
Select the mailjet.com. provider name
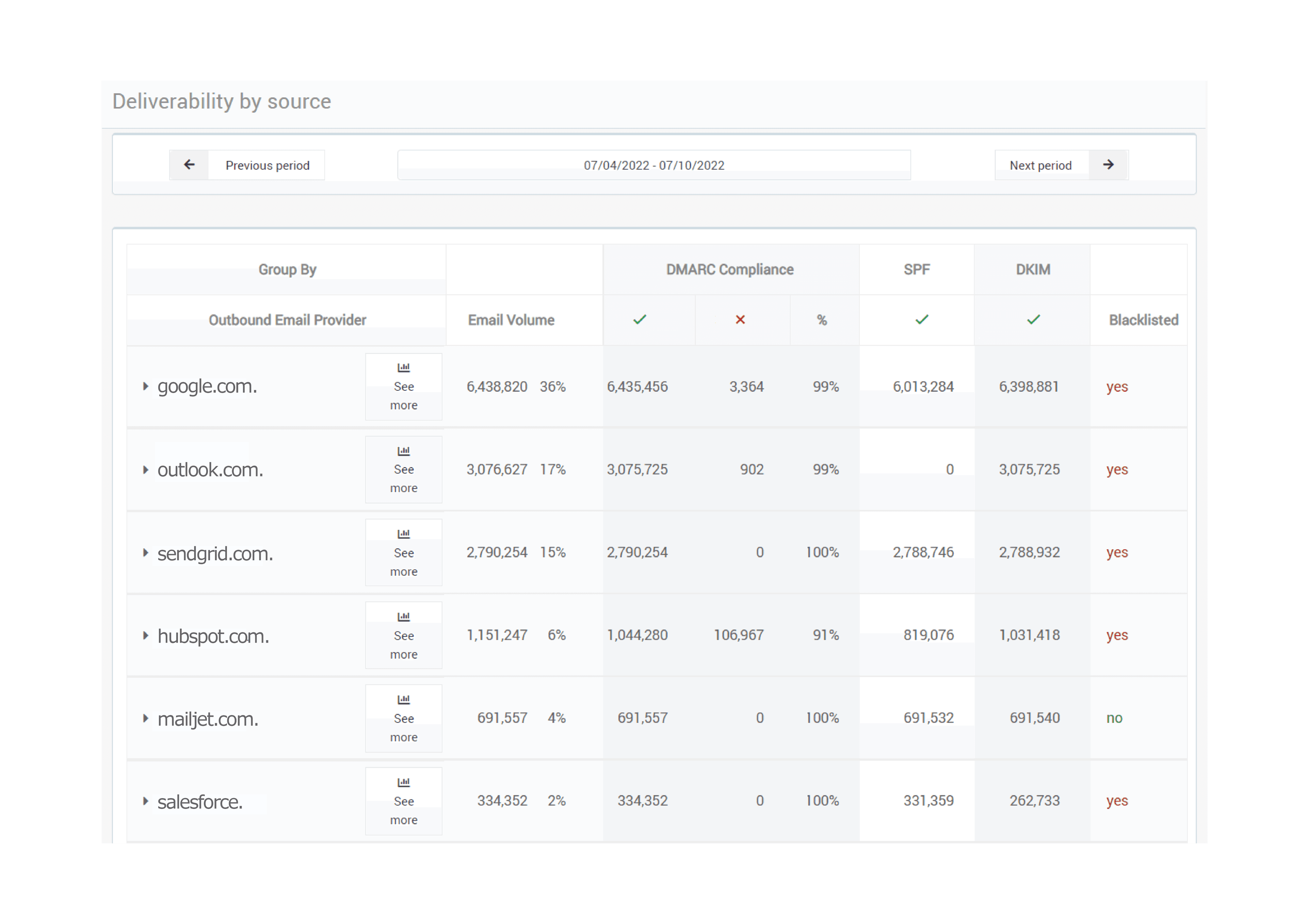(x=208, y=719)
